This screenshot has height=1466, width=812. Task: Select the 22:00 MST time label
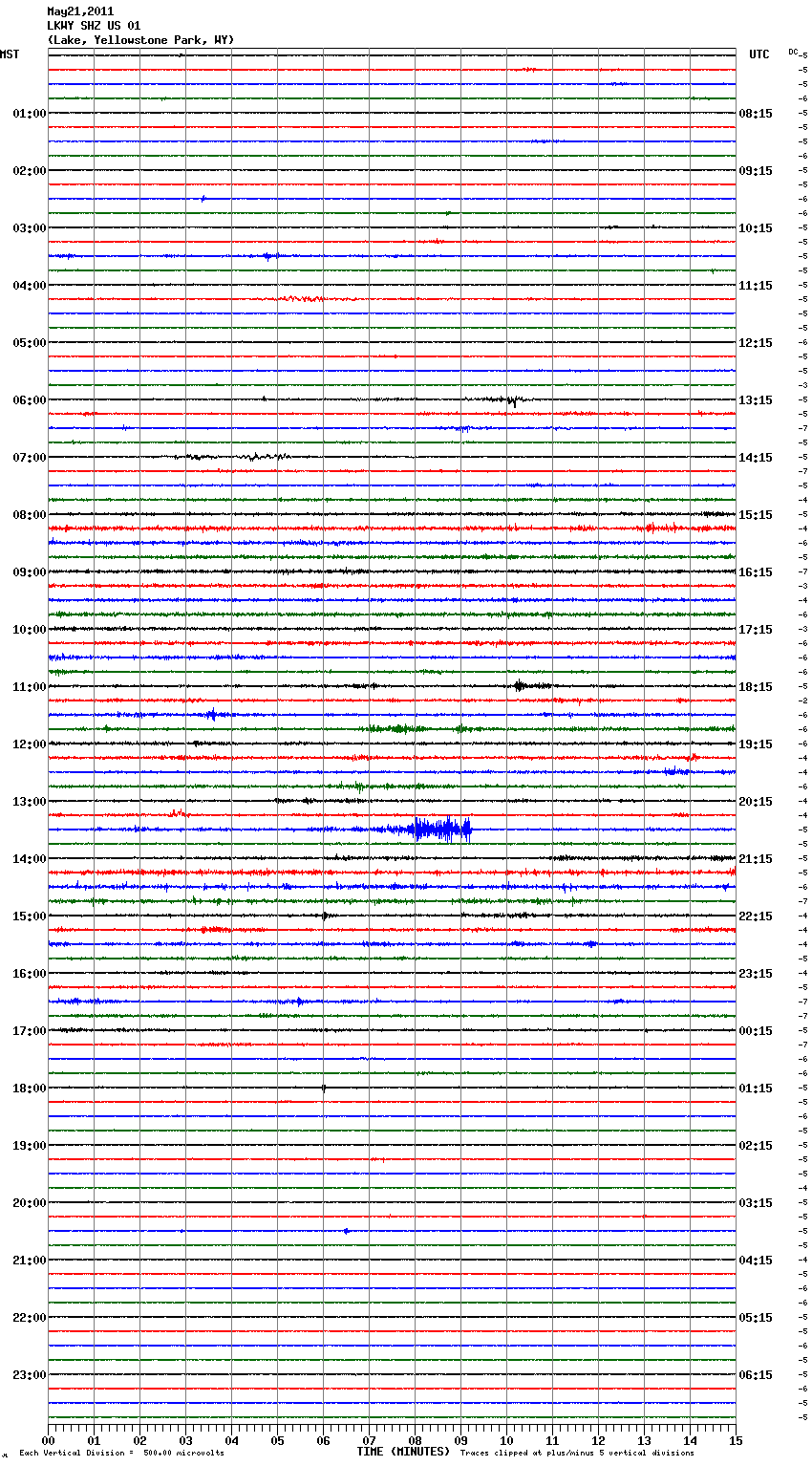[29, 1318]
